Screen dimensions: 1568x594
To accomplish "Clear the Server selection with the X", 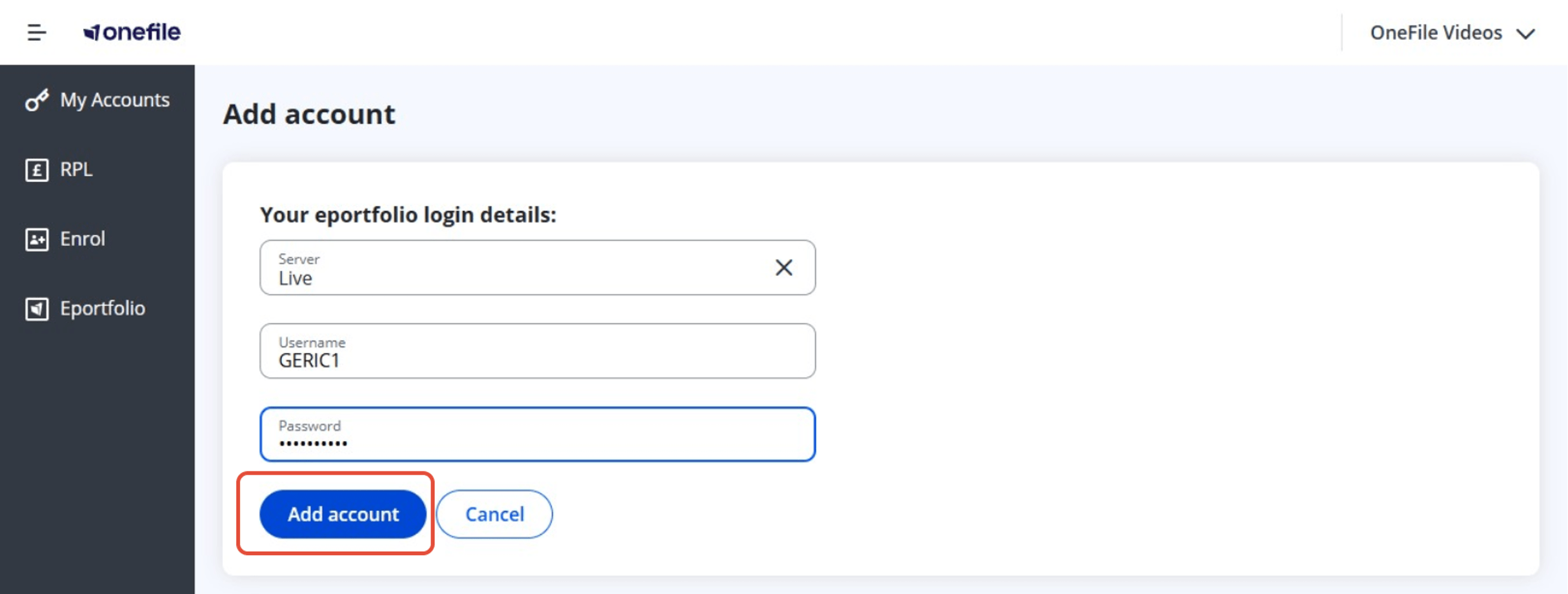I will tap(783, 268).
